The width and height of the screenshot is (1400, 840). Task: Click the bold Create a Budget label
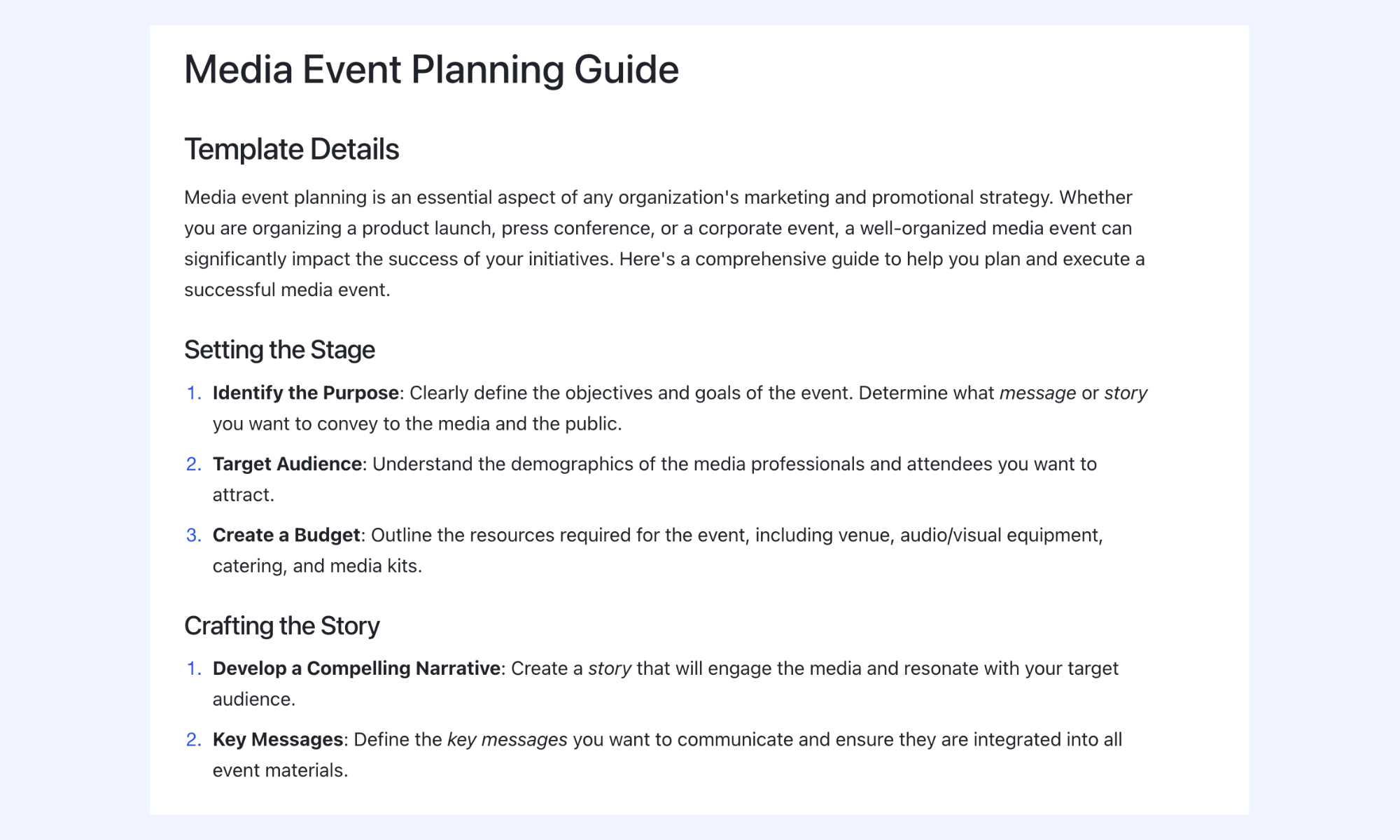click(x=286, y=535)
